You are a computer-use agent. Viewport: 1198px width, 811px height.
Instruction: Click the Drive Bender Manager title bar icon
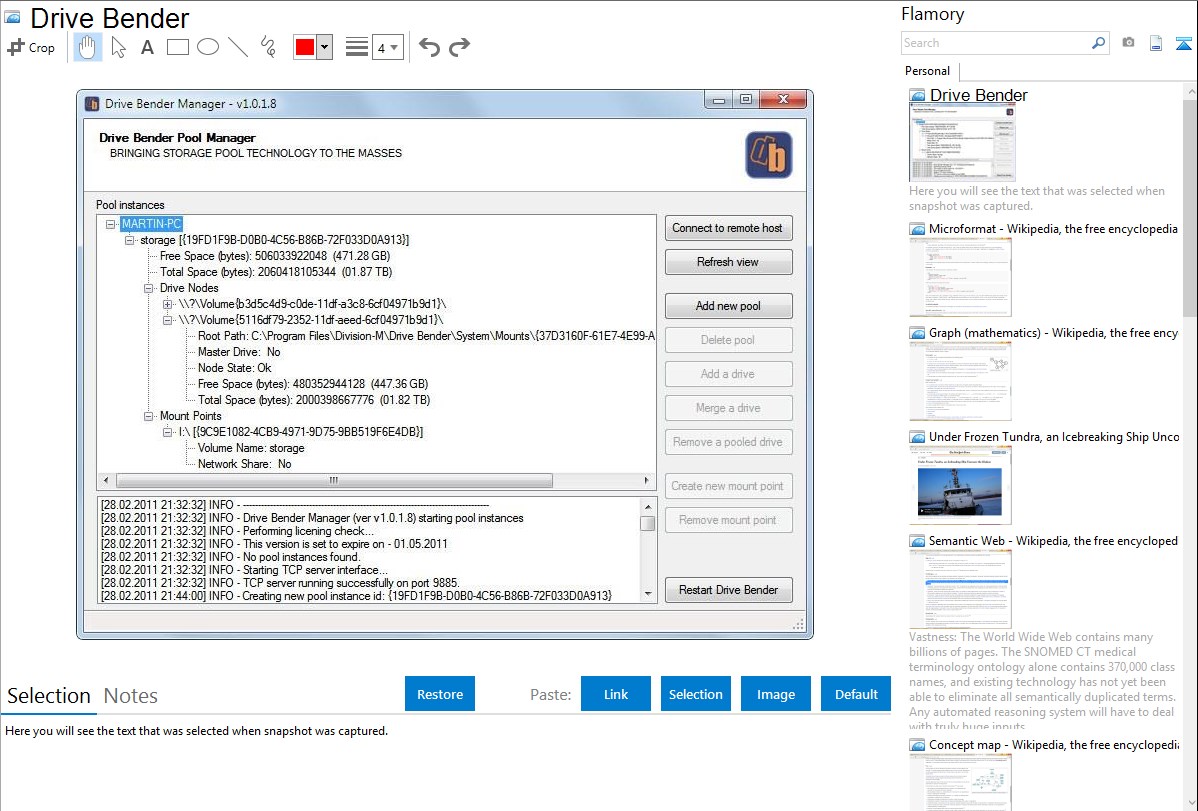pyautogui.click(x=92, y=103)
